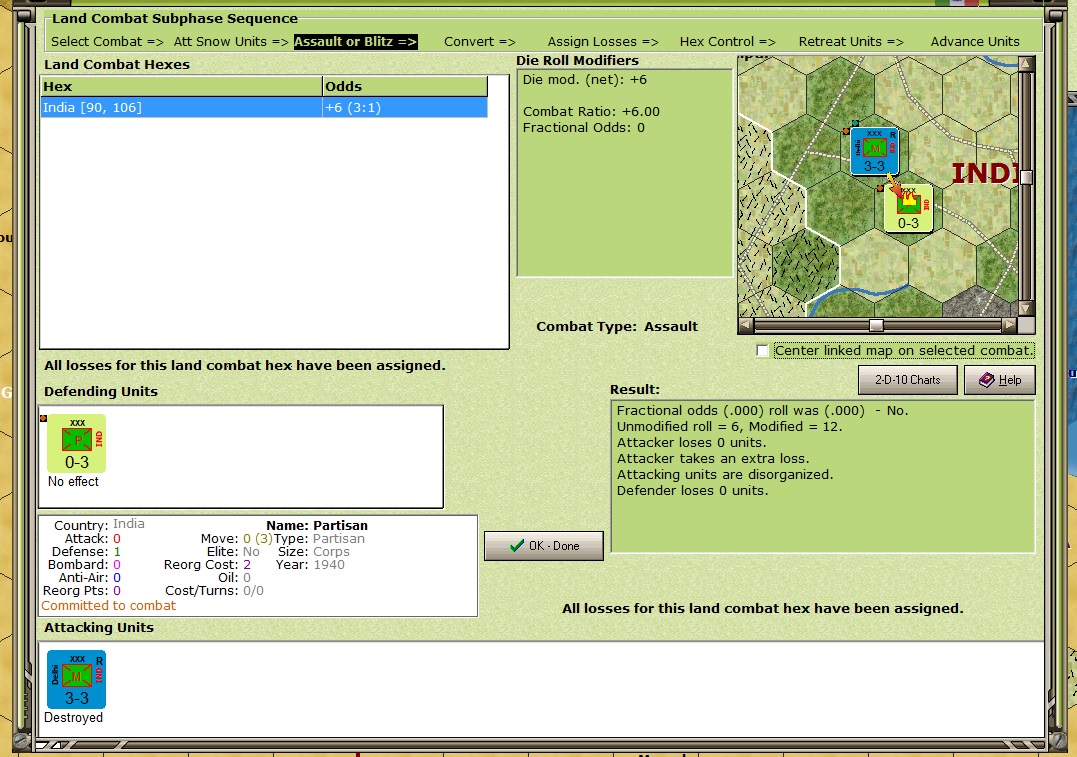Click the Assault or Blitz => step
Image resolution: width=1077 pixels, height=757 pixels.
[355, 41]
